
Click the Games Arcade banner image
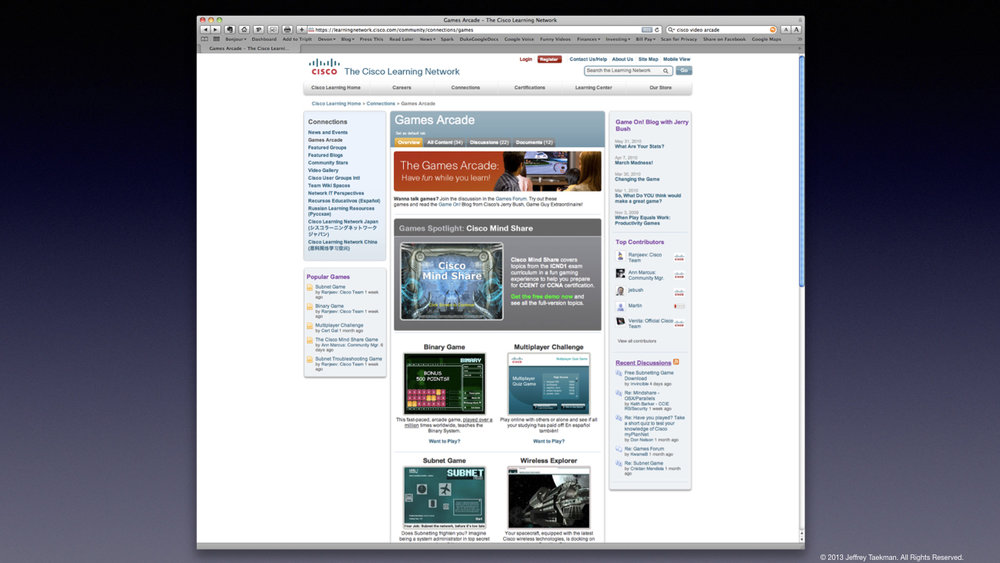497,171
